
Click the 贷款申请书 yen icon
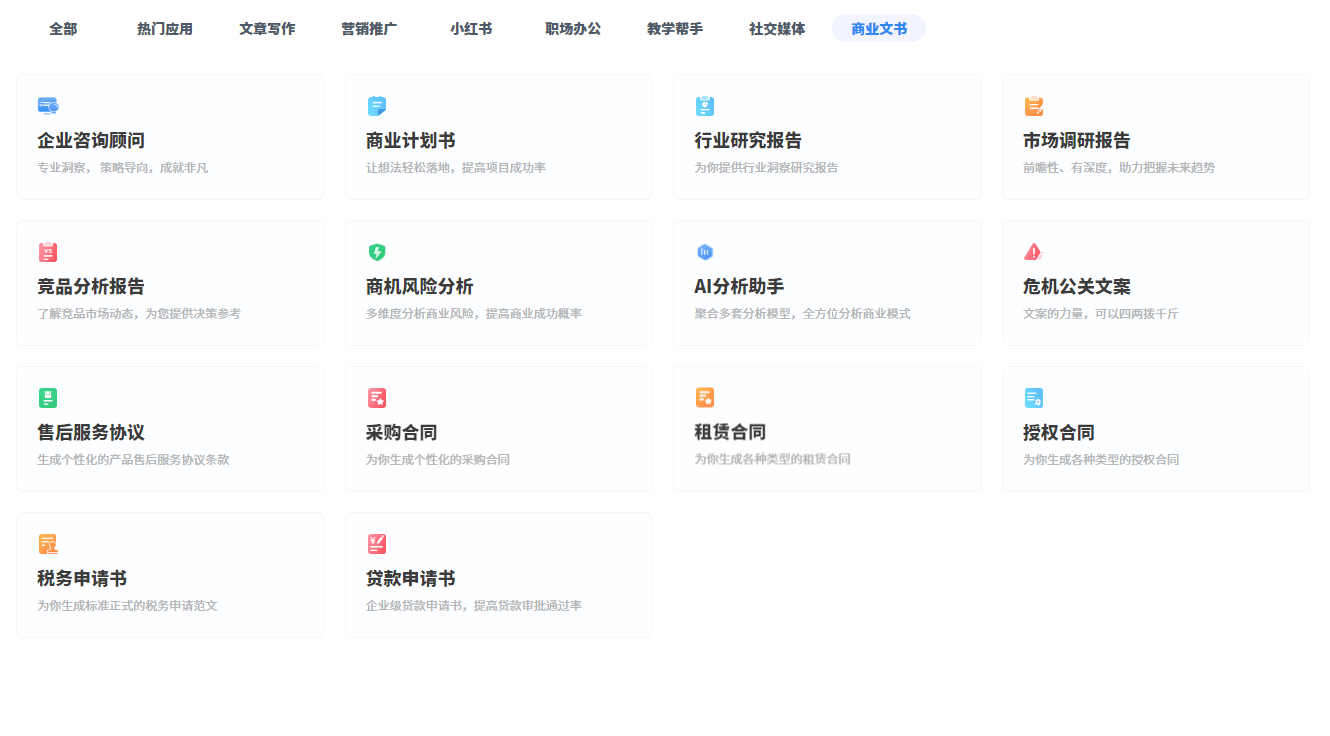(377, 544)
